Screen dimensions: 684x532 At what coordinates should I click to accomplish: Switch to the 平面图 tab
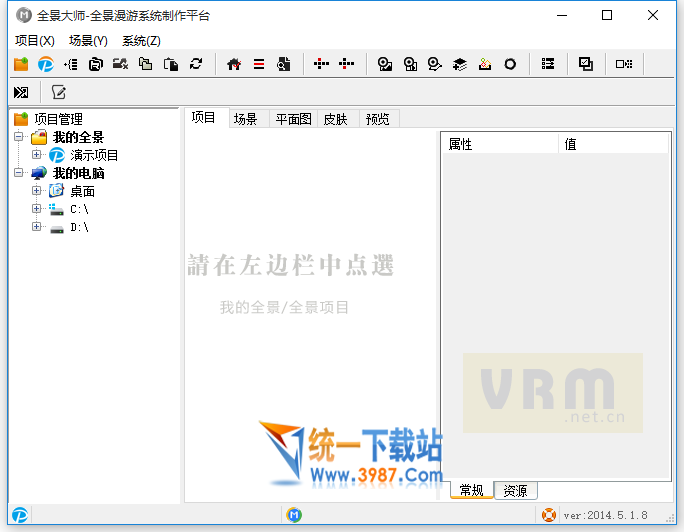pyautogui.click(x=294, y=119)
